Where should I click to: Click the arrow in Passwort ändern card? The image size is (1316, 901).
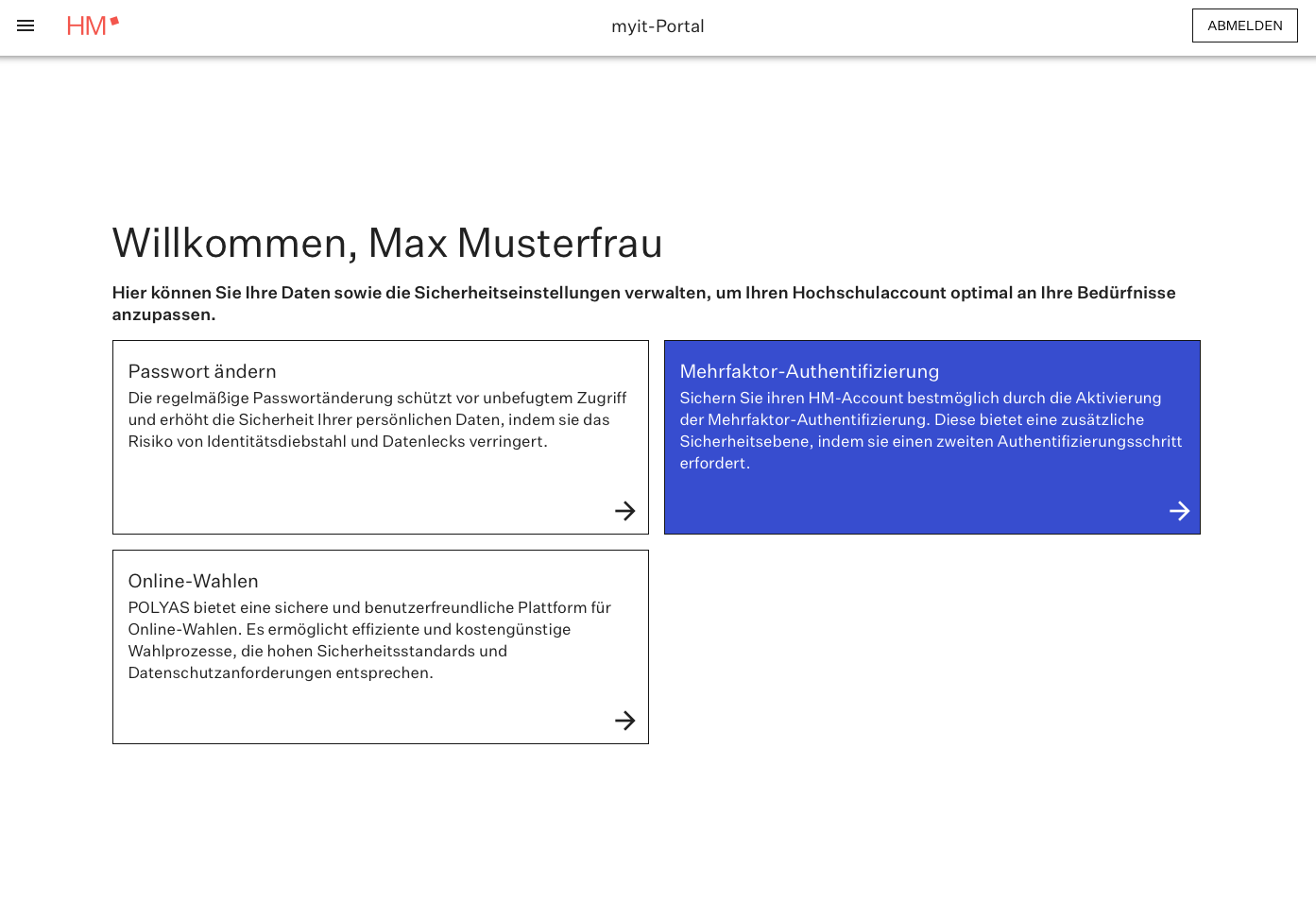coord(624,511)
